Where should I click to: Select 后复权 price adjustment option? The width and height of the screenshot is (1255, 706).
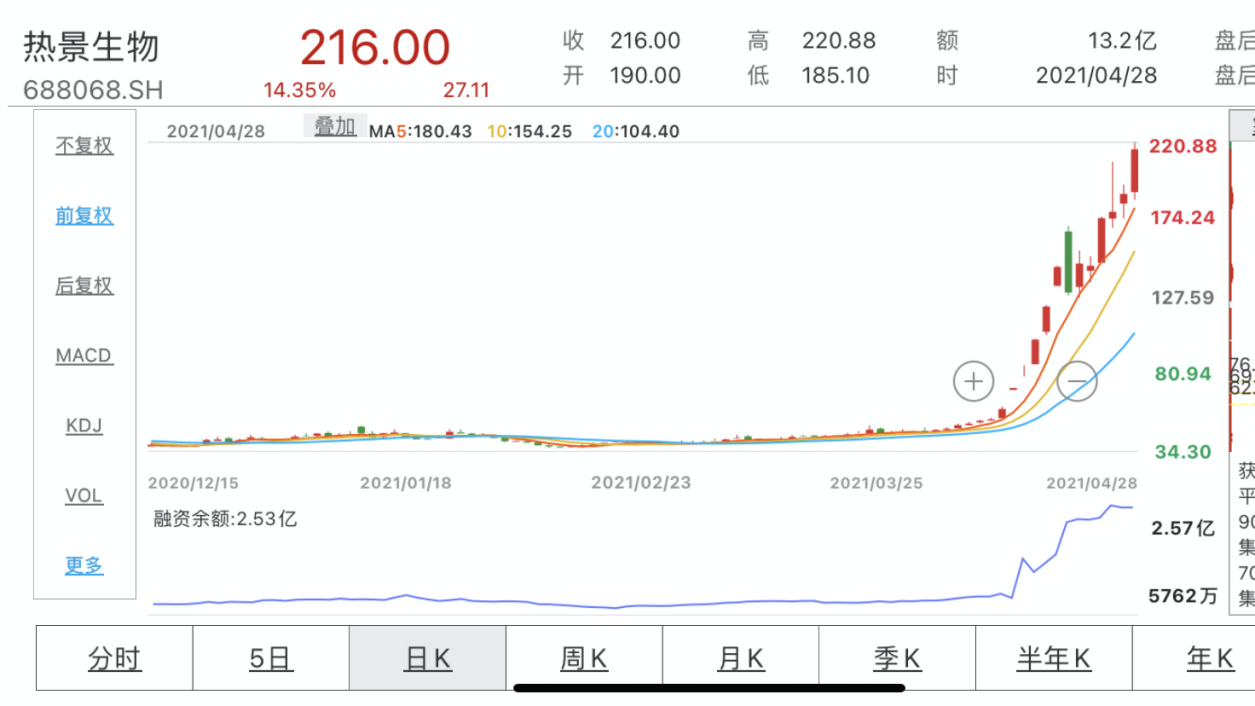[84, 286]
